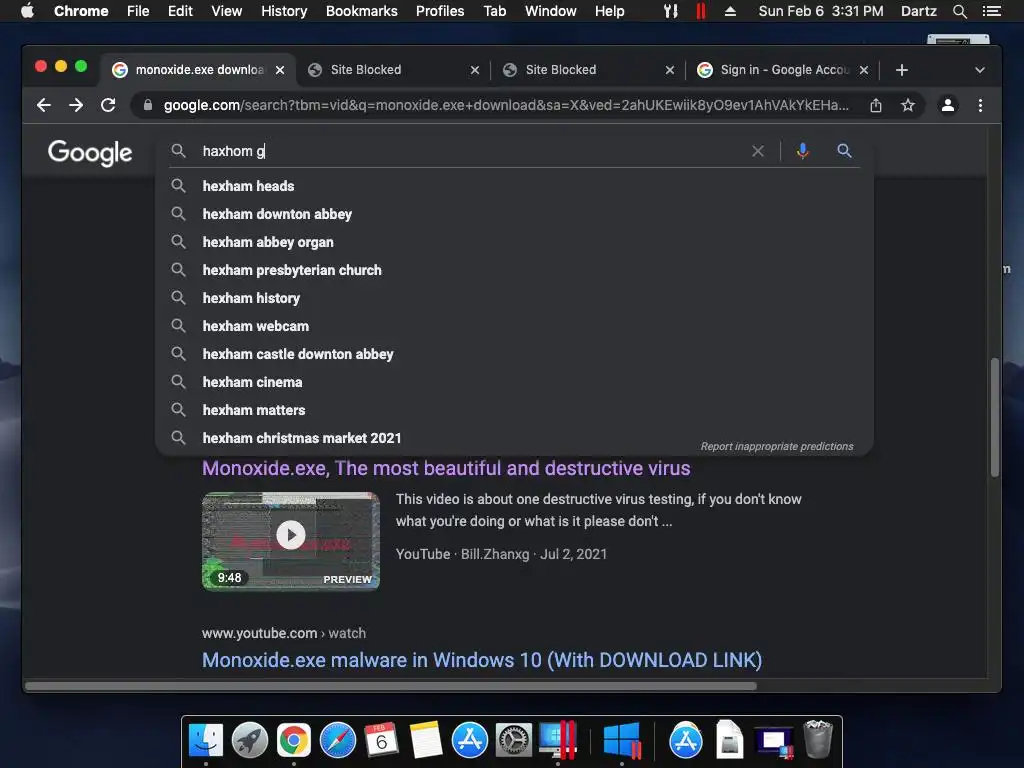Open a new tab with the plus
Viewport: 1024px width, 768px height.
(x=902, y=70)
